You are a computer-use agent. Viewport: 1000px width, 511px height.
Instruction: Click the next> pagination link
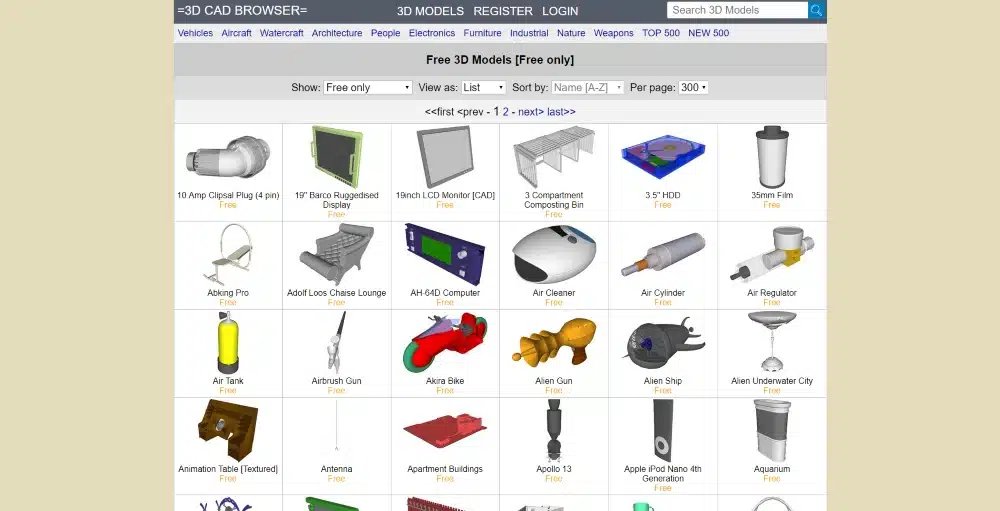coord(531,112)
